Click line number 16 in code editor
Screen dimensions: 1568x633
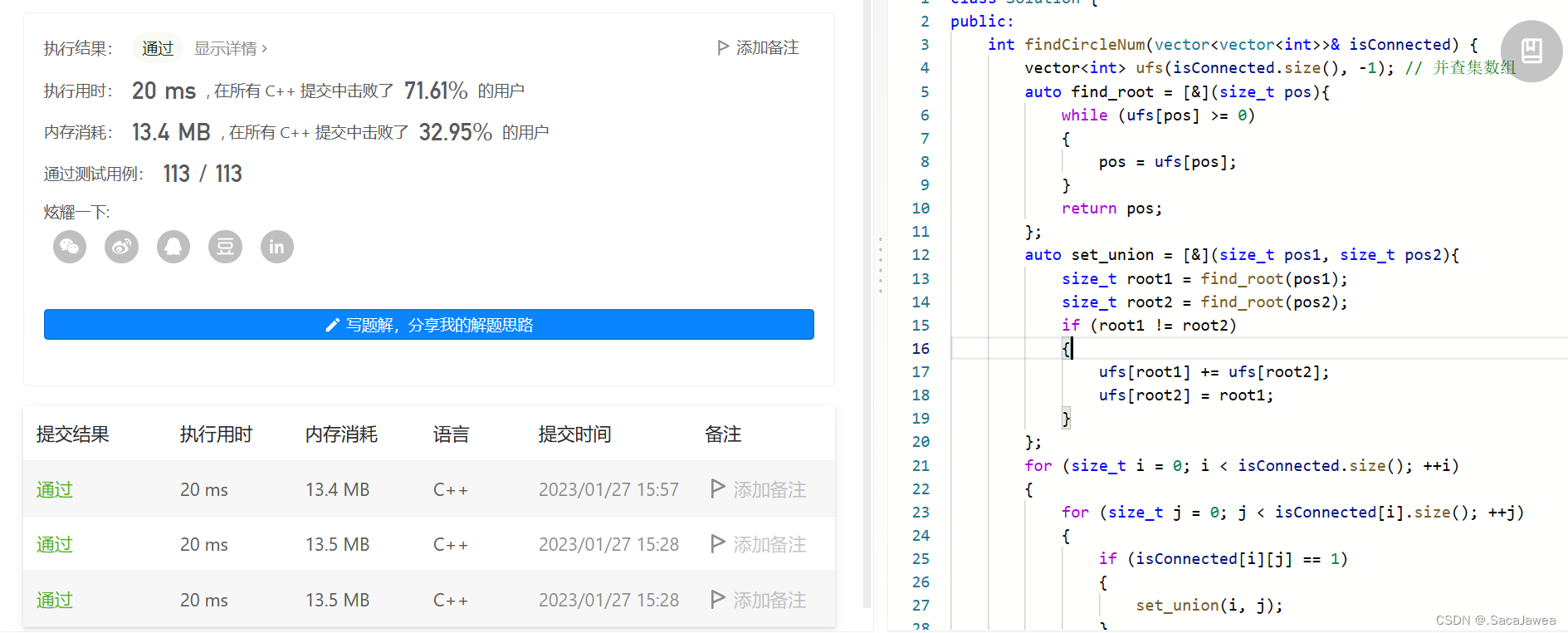(x=921, y=349)
